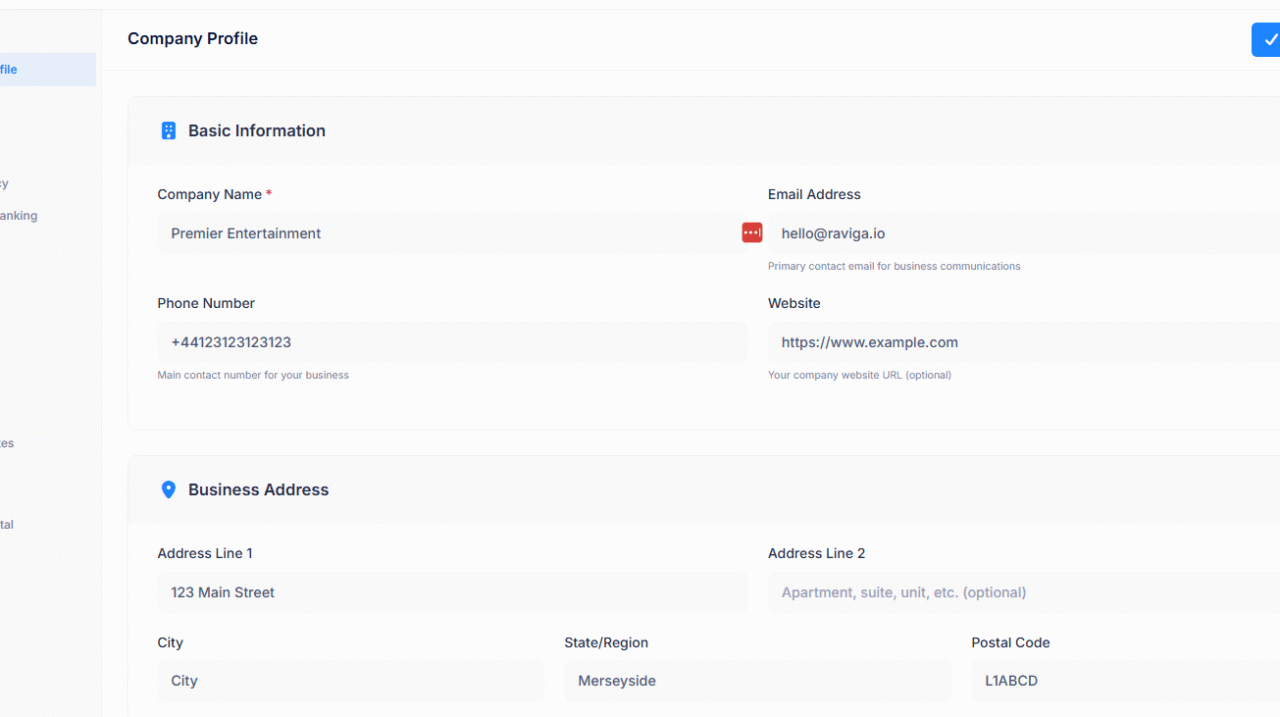Click the Basic Information building icon
The width and height of the screenshot is (1280, 717).
[x=168, y=130]
